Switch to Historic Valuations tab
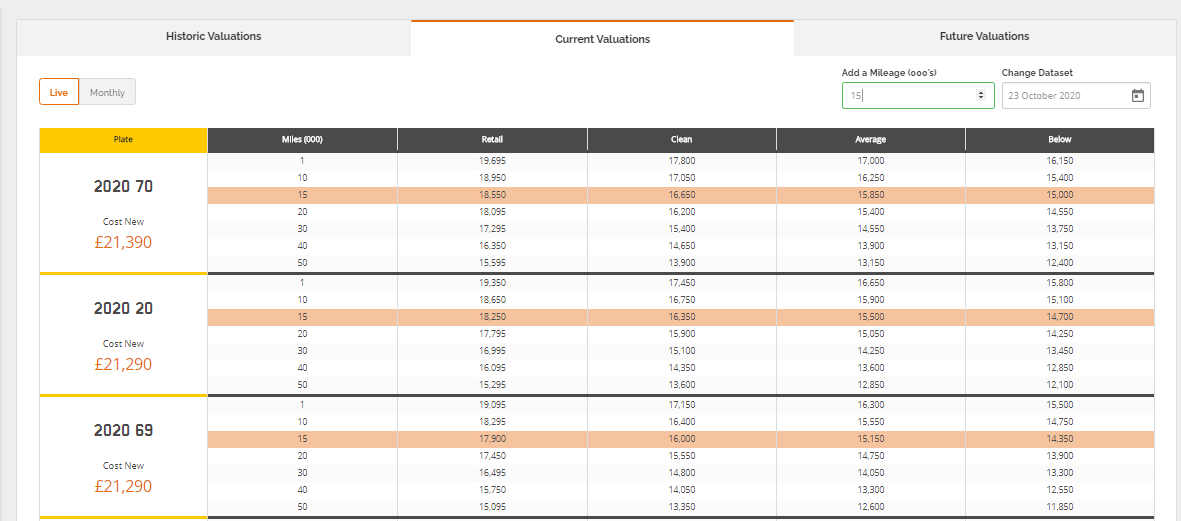This screenshot has height=521, width=1181. click(214, 36)
